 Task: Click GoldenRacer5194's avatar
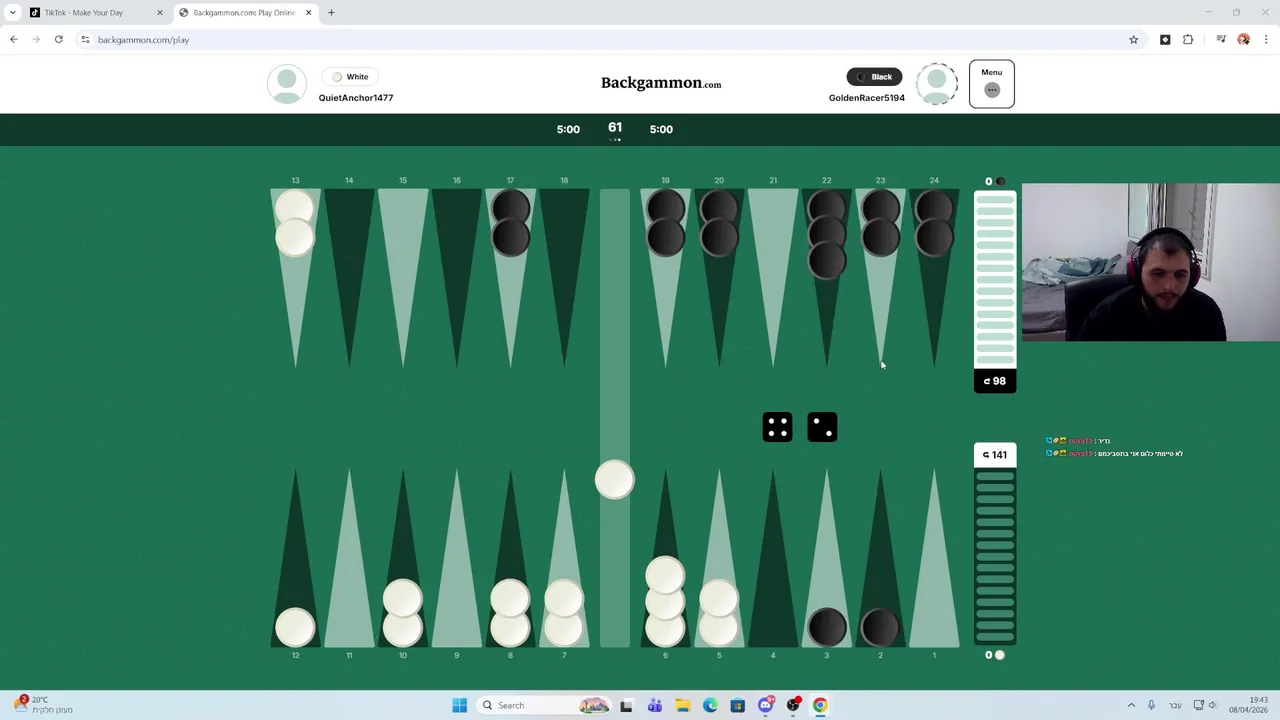tap(937, 84)
